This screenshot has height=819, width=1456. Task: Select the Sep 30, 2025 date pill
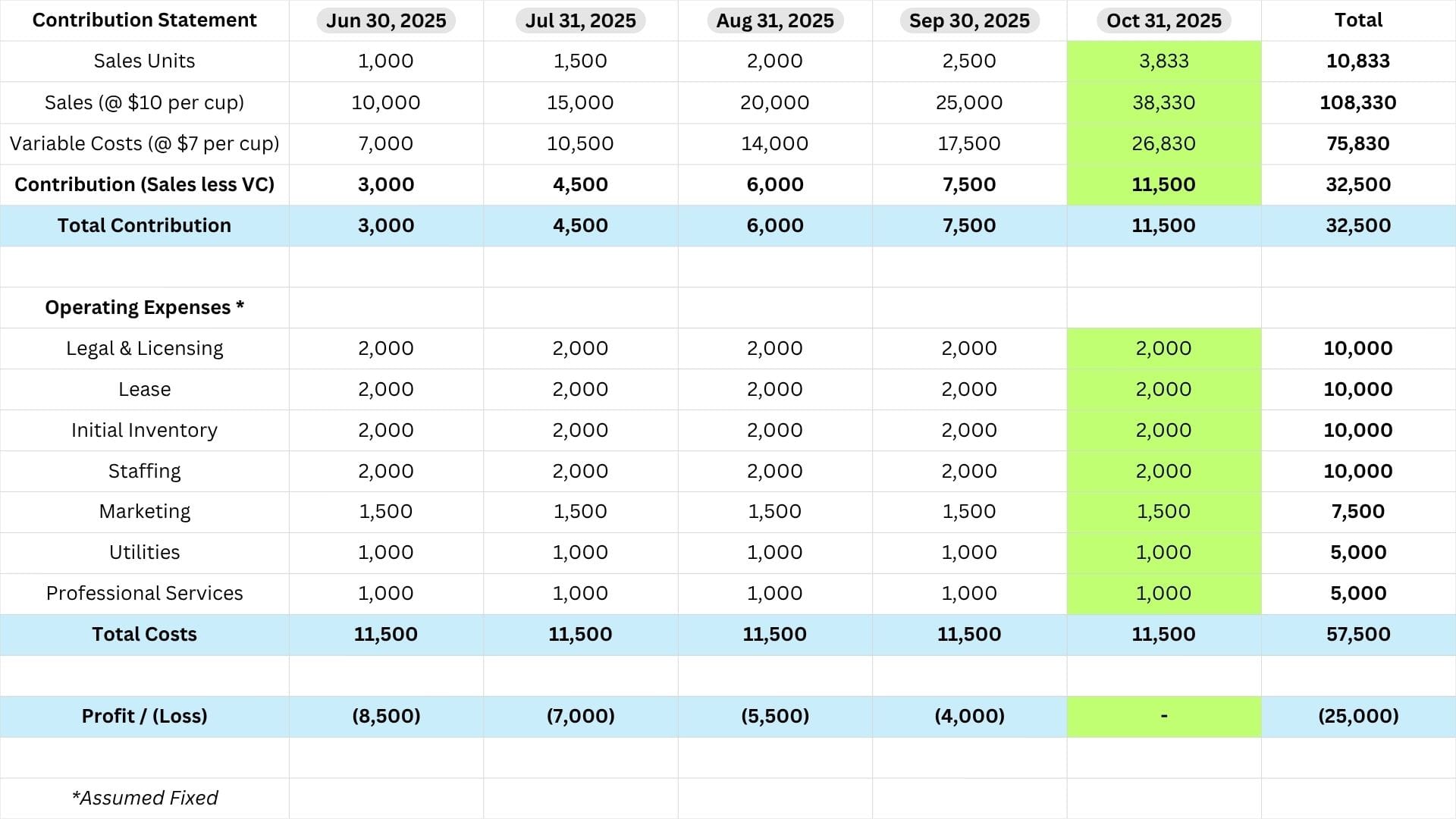tap(969, 20)
